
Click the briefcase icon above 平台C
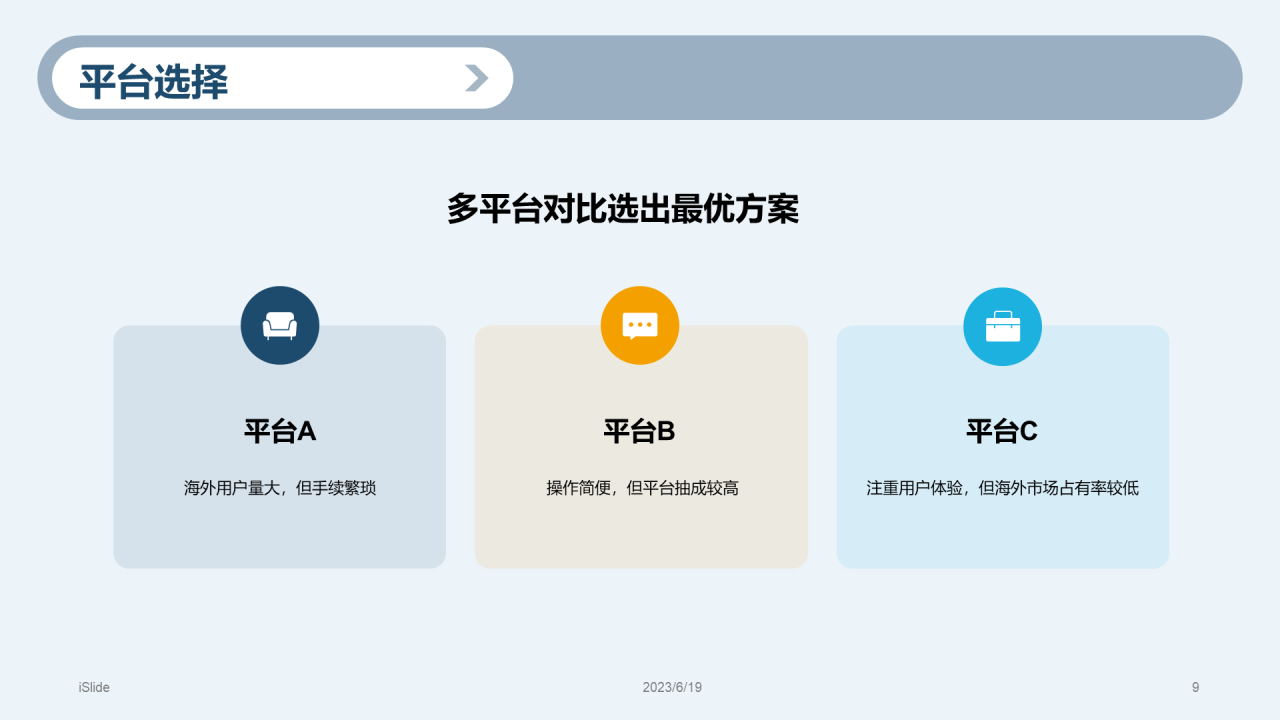pyautogui.click(x=1002, y=327)
